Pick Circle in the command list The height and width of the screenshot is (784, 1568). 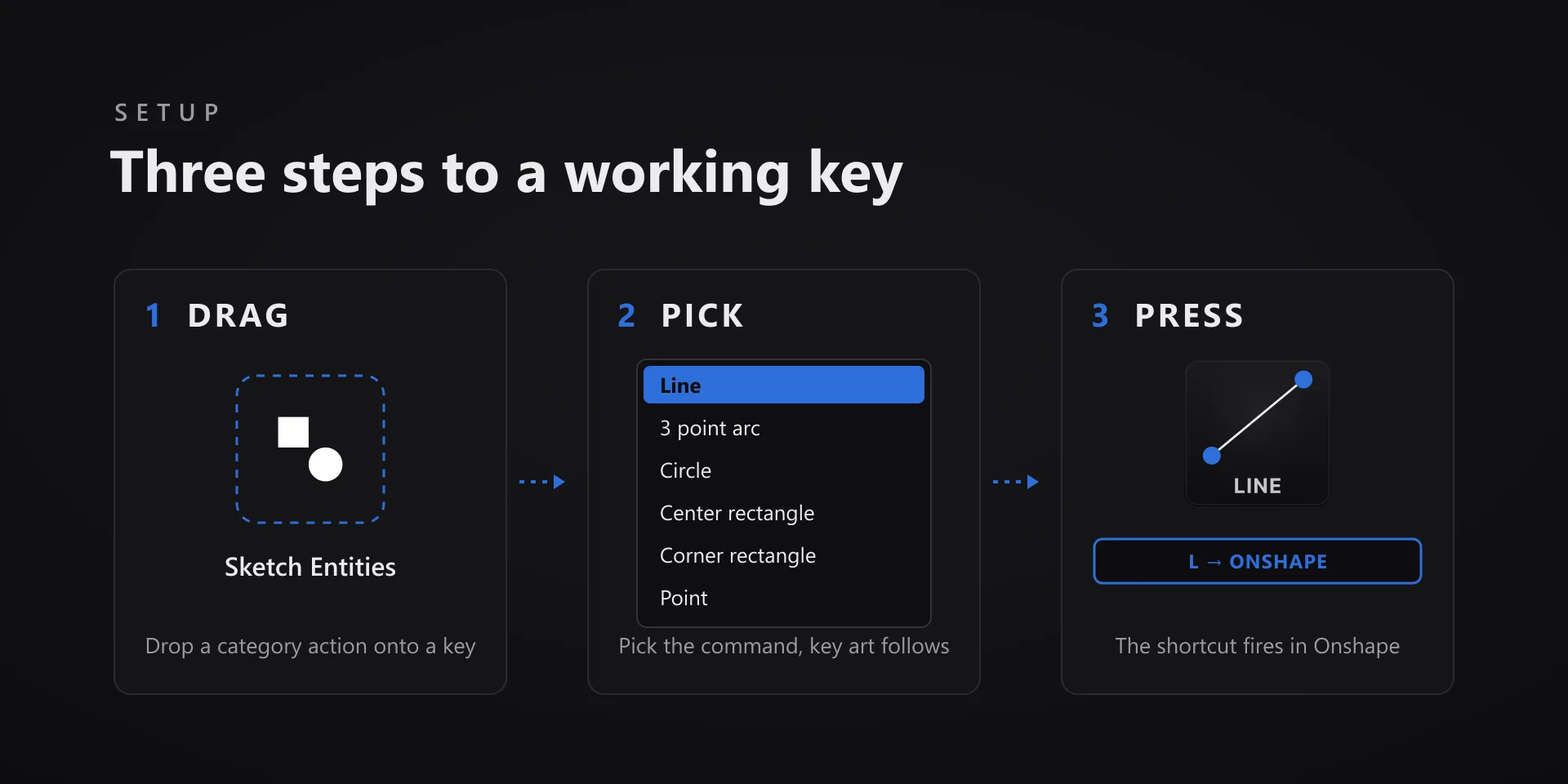(784, 470)
